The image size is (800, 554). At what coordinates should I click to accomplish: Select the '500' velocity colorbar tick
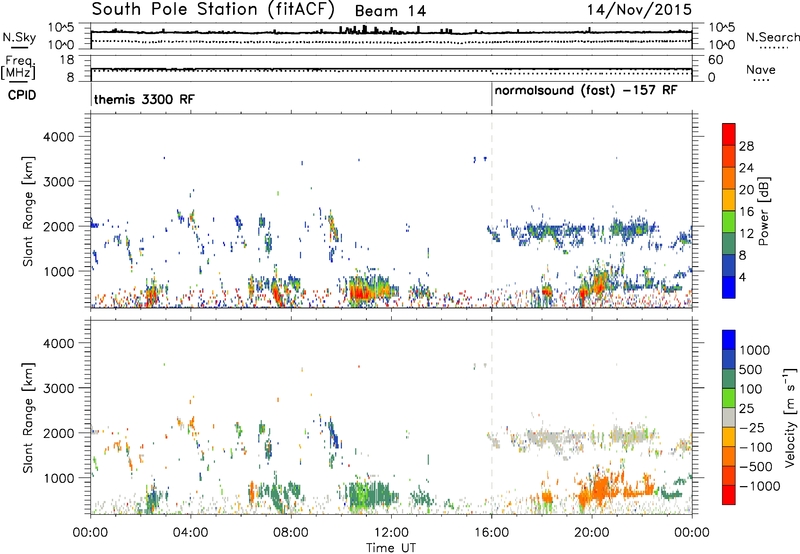[751, 370]
